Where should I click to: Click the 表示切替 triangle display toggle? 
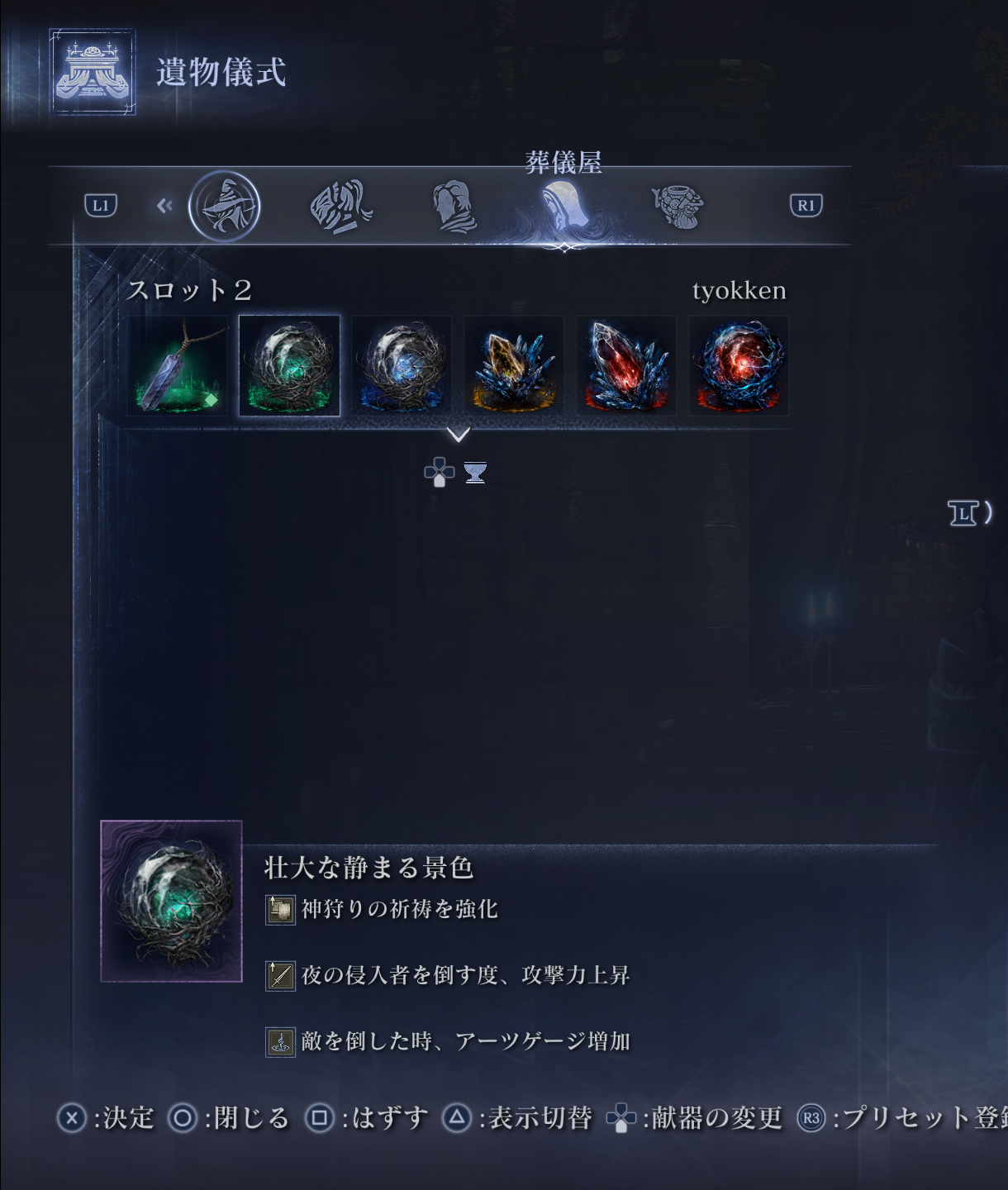point(519,1118)
